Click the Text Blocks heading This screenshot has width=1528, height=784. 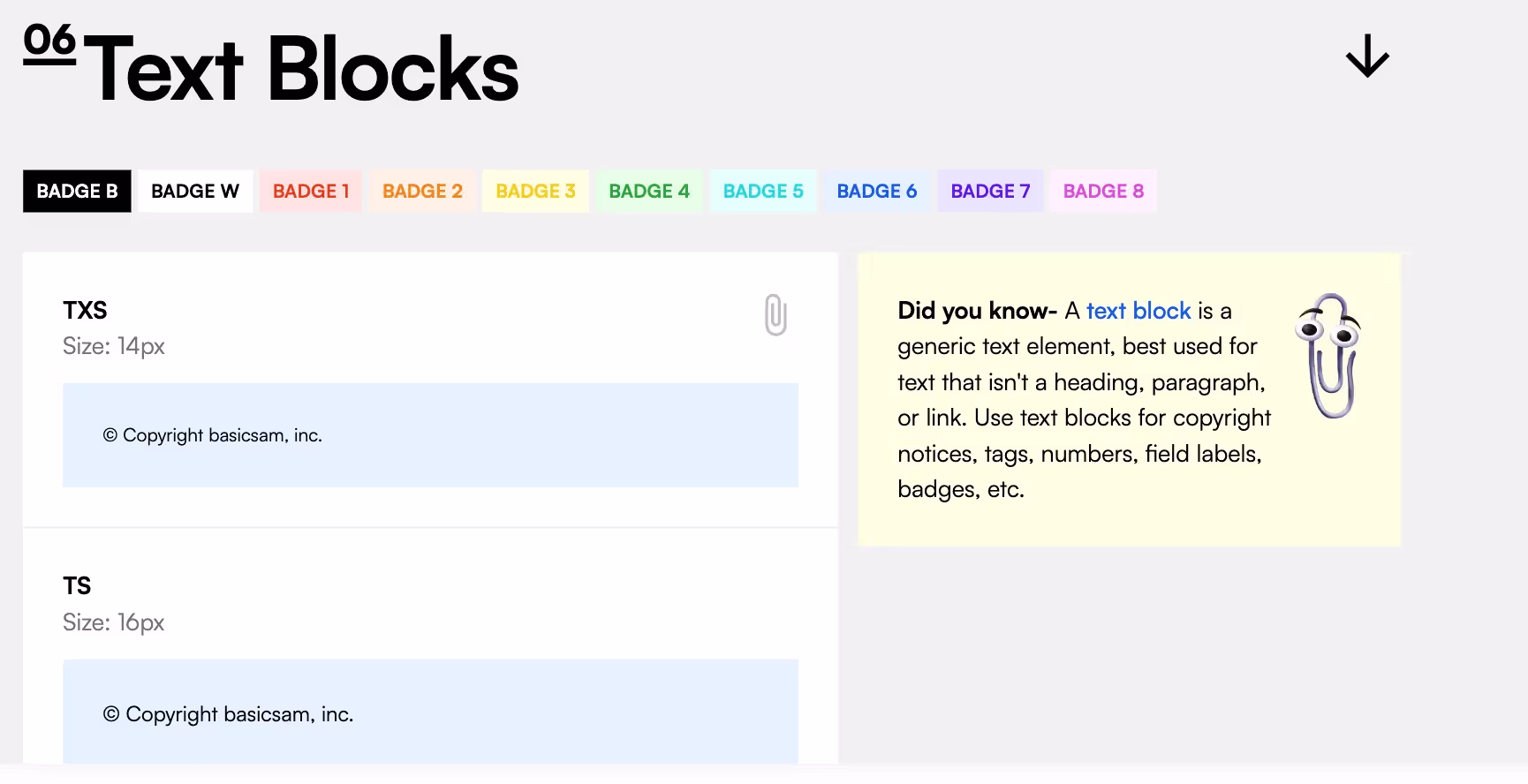point(301,69)
